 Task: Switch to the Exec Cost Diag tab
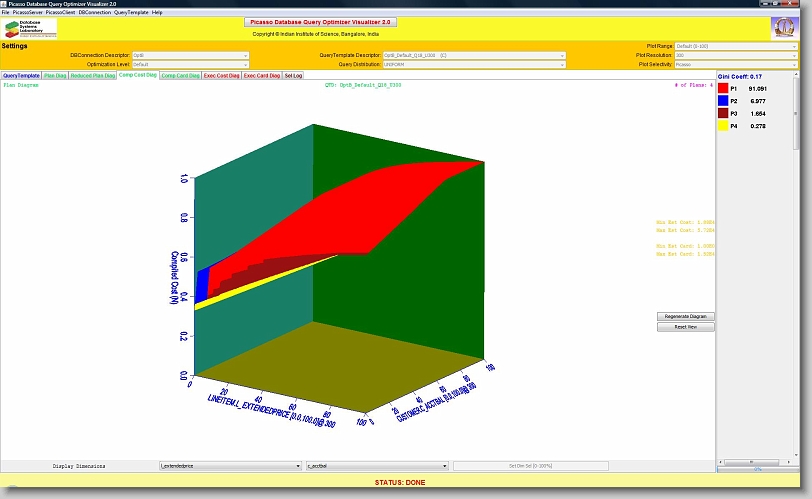click(221, 75)
